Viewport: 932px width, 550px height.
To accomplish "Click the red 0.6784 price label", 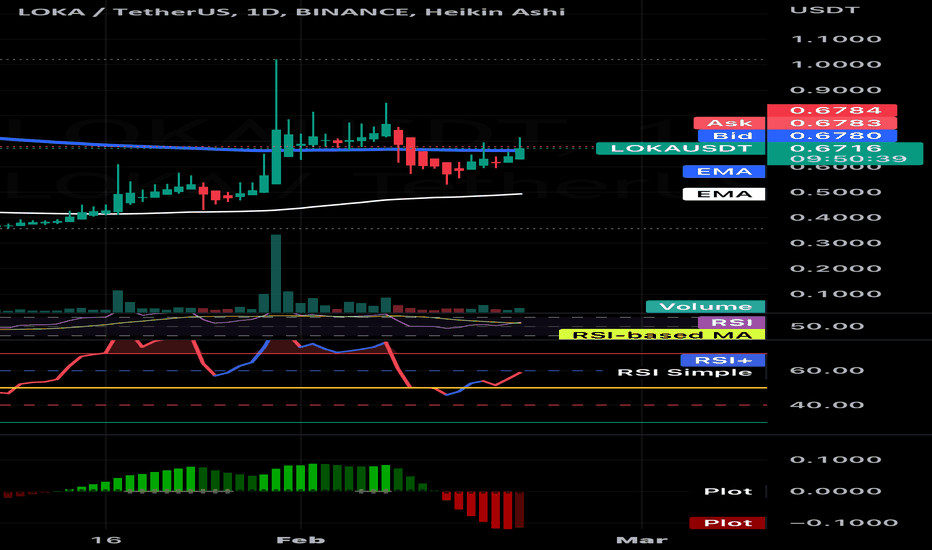I will click(x=832, y=110).
